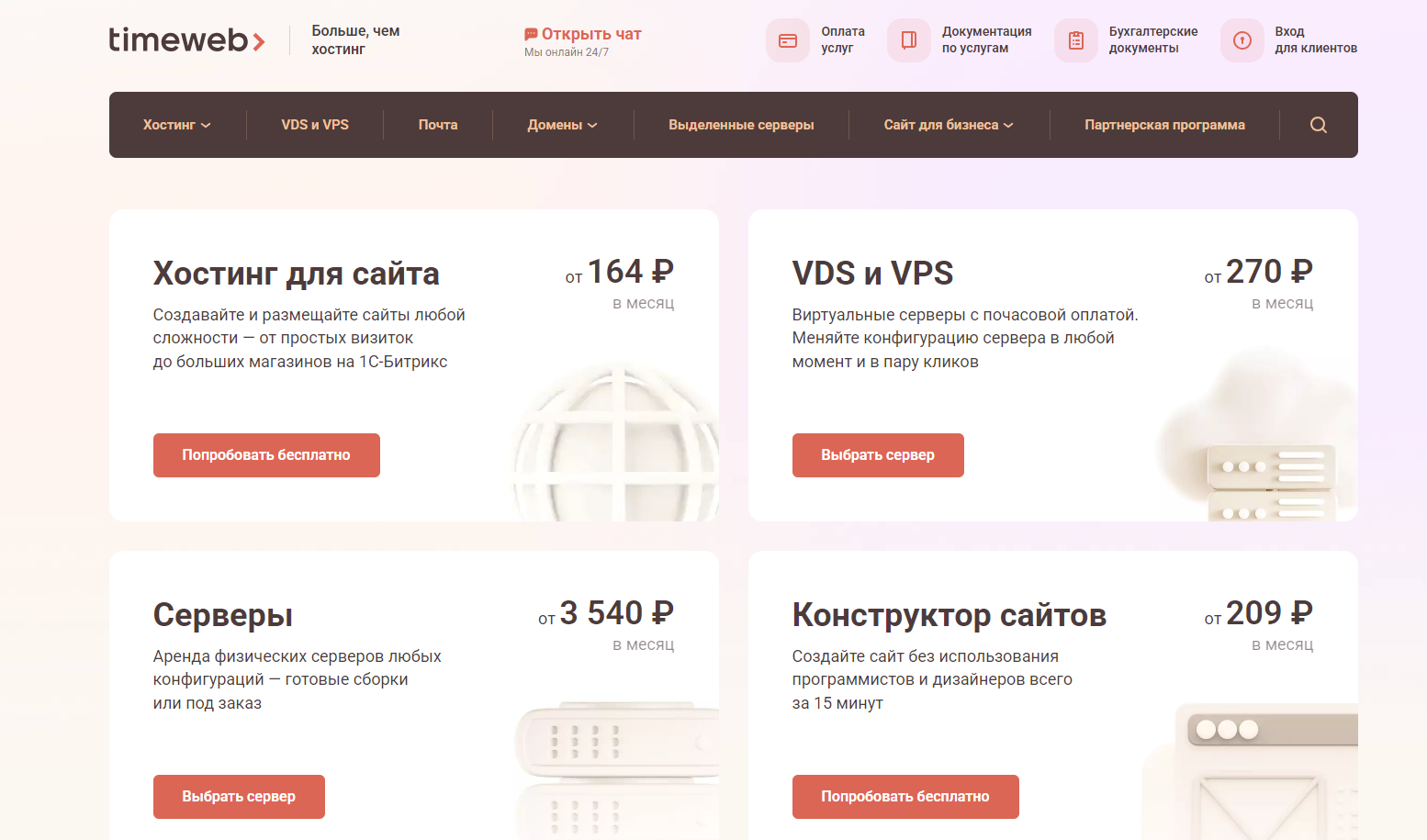Click the payment card icon
The image size is (1427, 840).
click(x=787, y=40)
